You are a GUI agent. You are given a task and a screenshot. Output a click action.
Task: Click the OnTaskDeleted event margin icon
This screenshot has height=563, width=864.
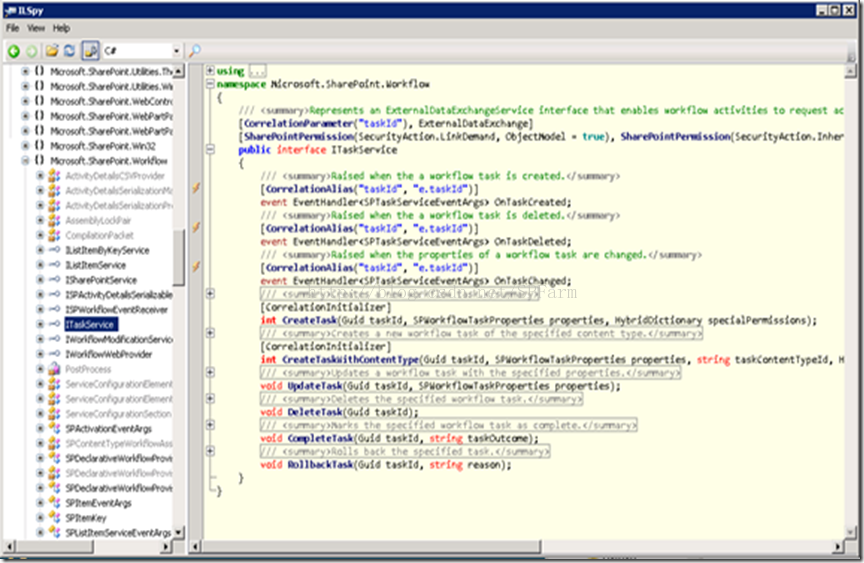(196, 228)
